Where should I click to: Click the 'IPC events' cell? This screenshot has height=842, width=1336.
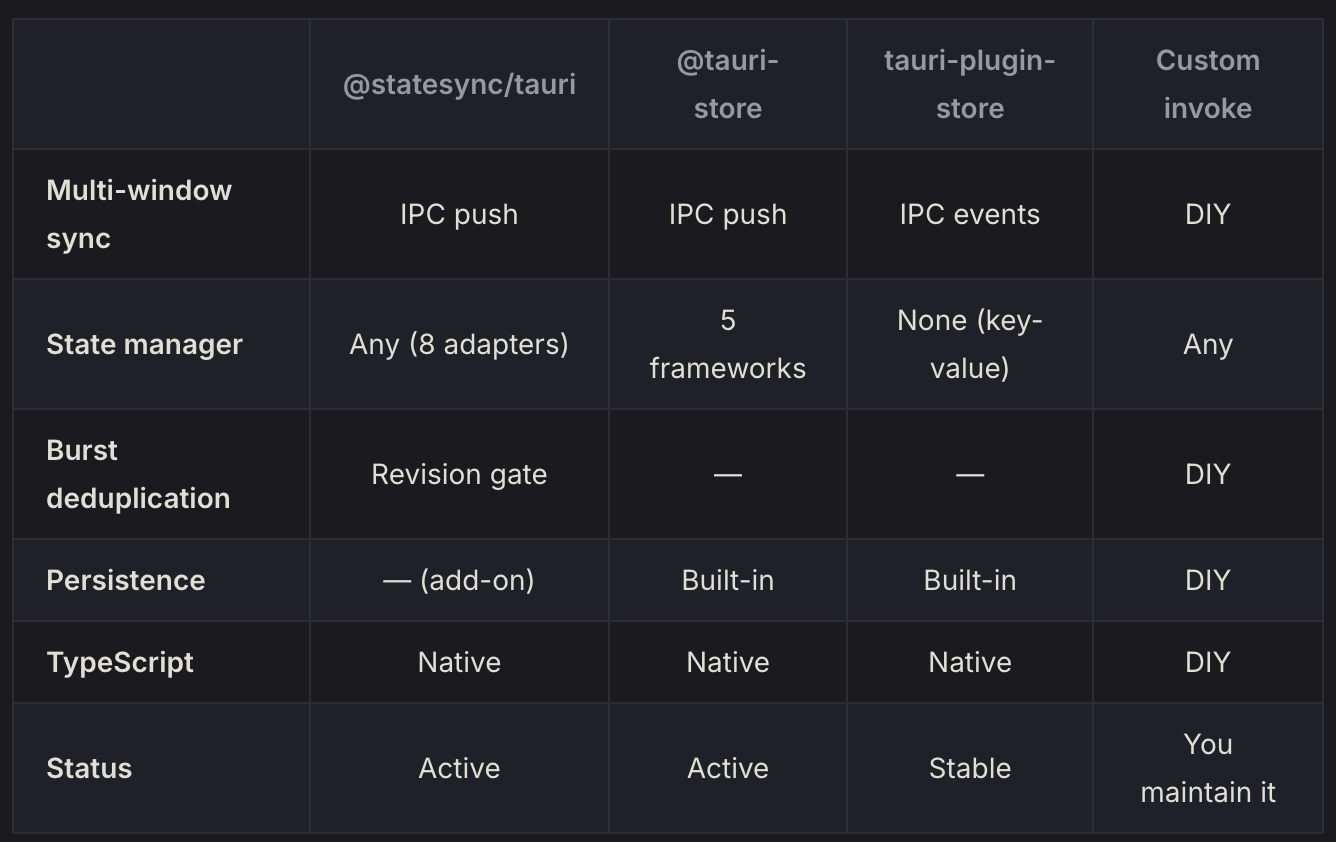(x=970, y=214)
